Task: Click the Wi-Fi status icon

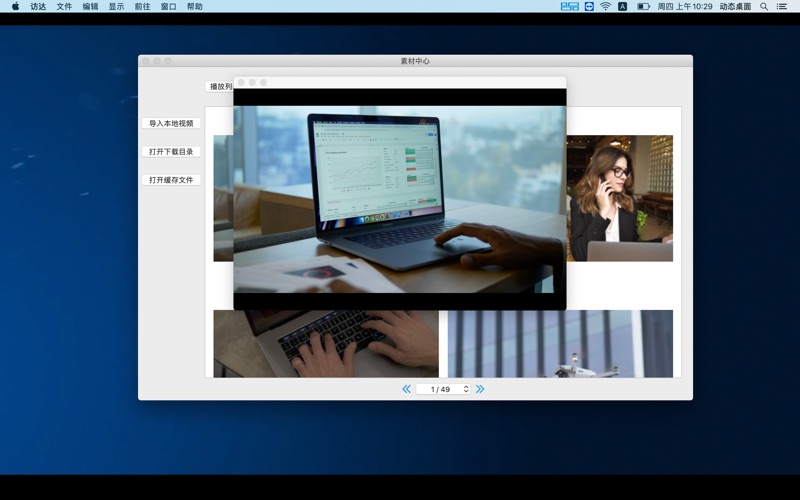Action: click(605, 6)
